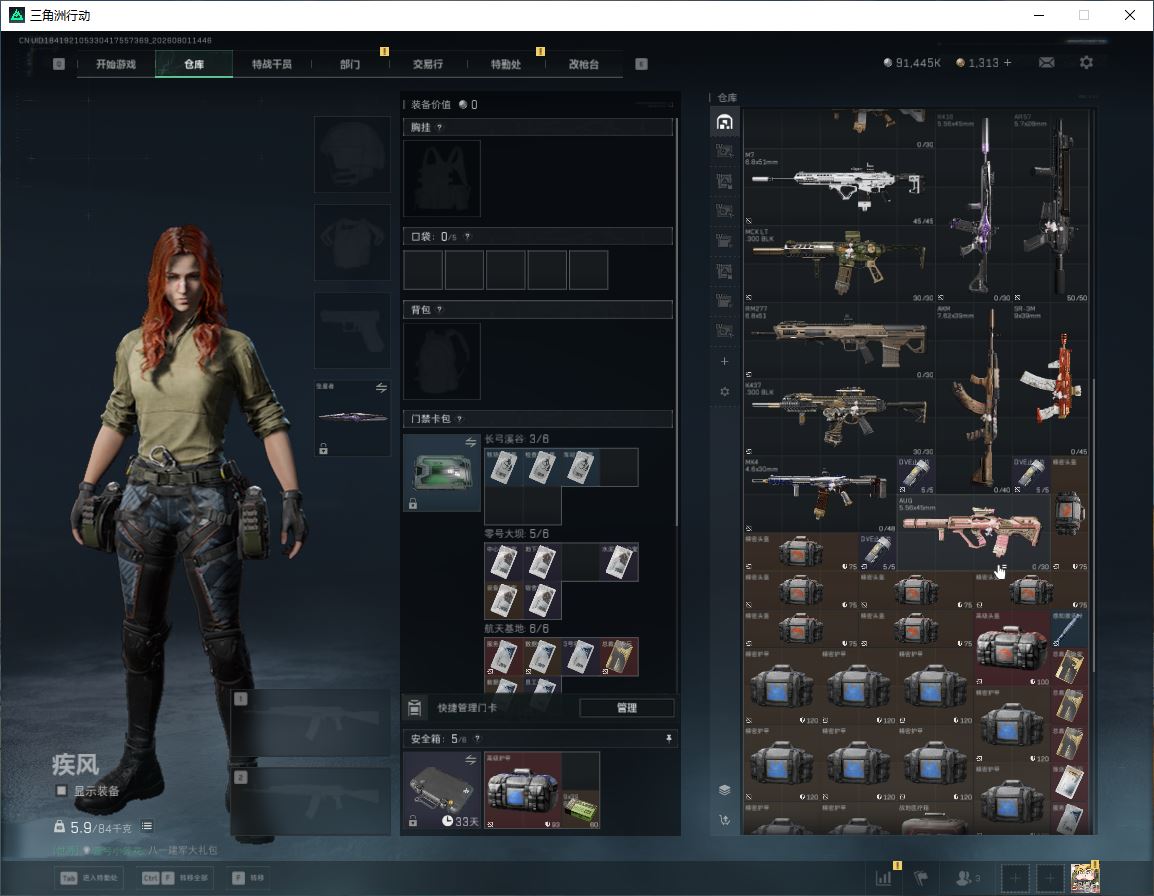Switch to the 特战干员 tab
Viewport: 1154px width, 896px height.
[272, 64]
